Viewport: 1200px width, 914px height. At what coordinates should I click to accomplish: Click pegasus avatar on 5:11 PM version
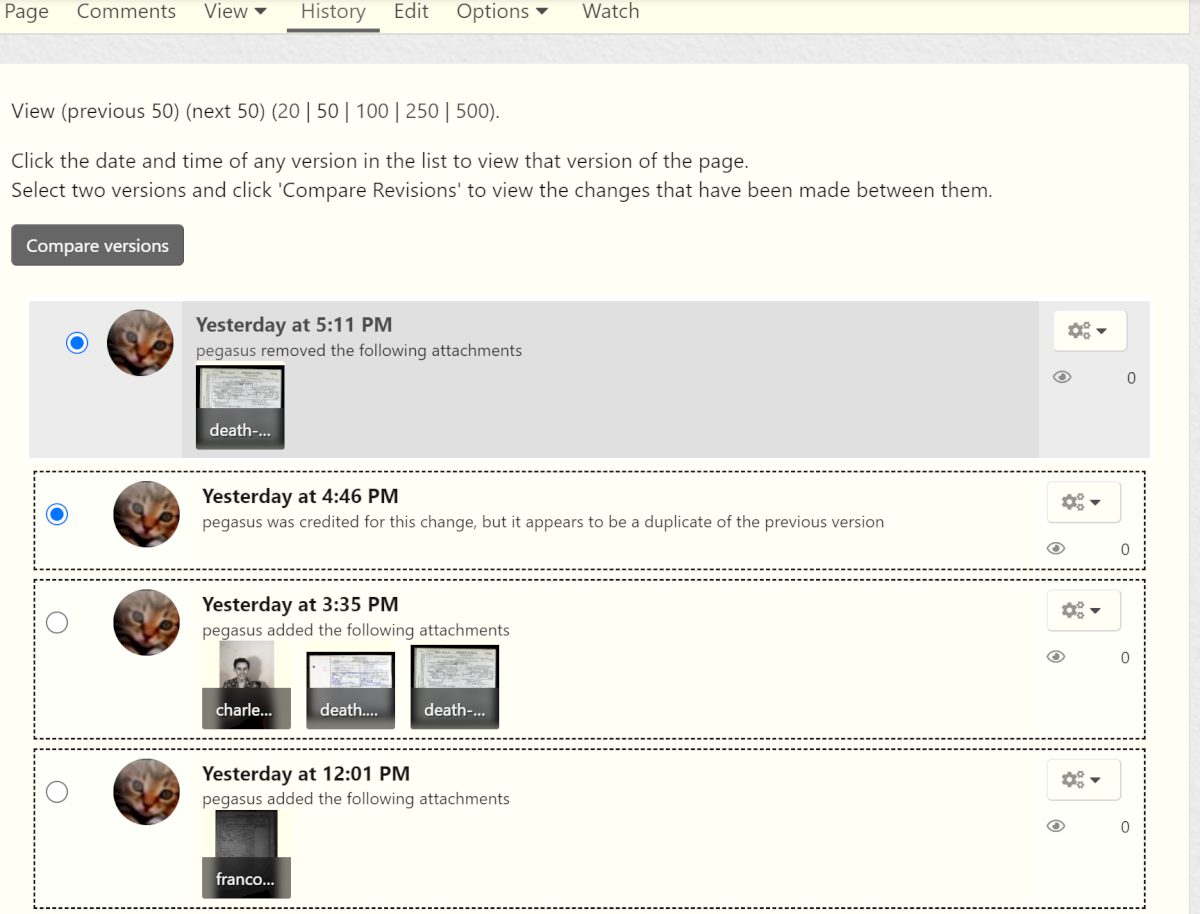pos(140,343)
